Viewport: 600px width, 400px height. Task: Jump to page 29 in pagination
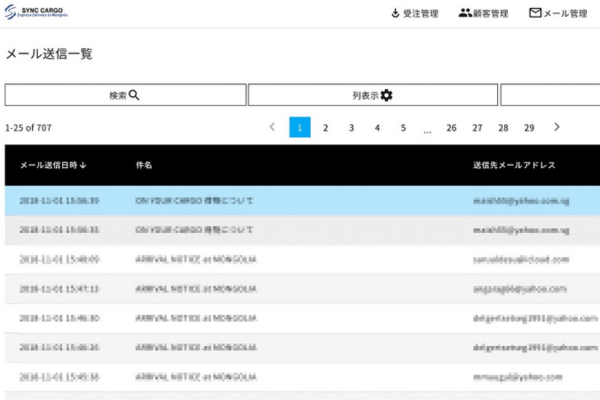click(529, 128)
